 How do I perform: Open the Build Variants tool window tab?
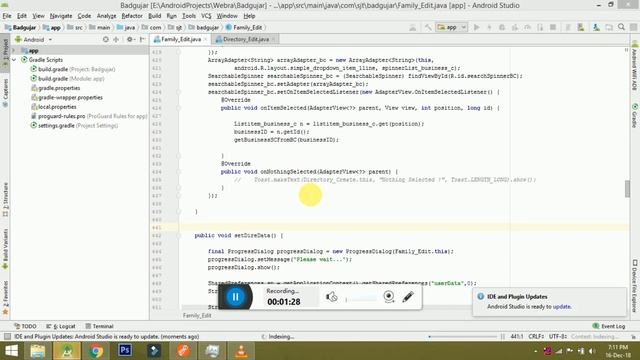tap(5, 249)
